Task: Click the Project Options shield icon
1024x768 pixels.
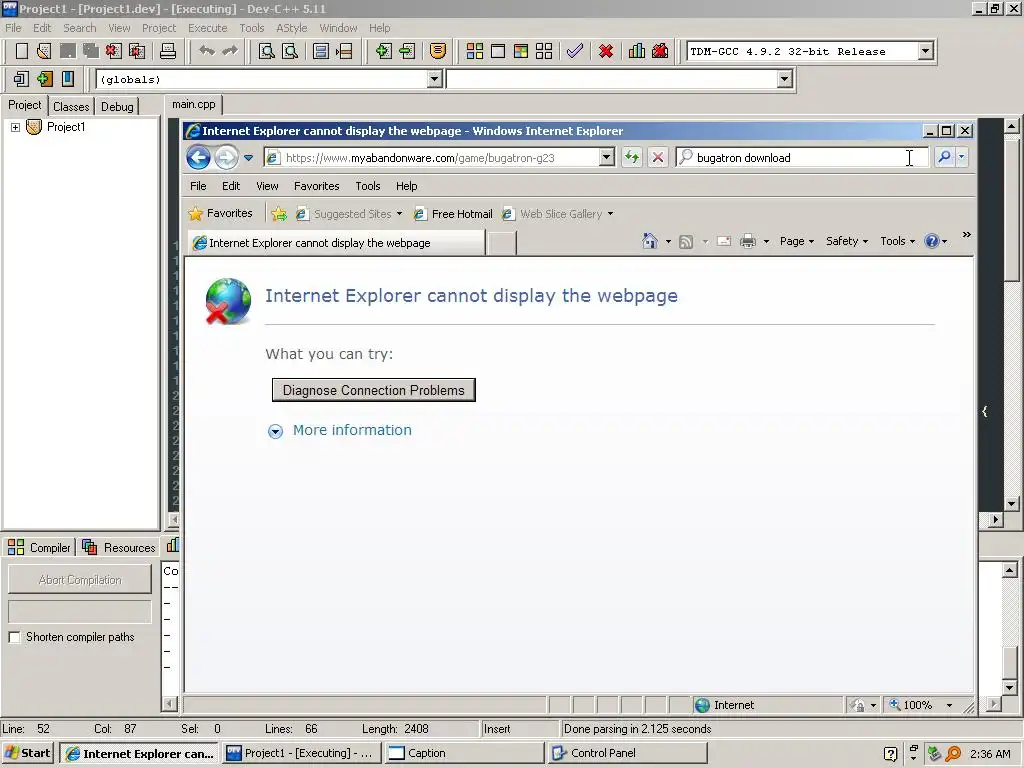Action: [x=438, y=51]
